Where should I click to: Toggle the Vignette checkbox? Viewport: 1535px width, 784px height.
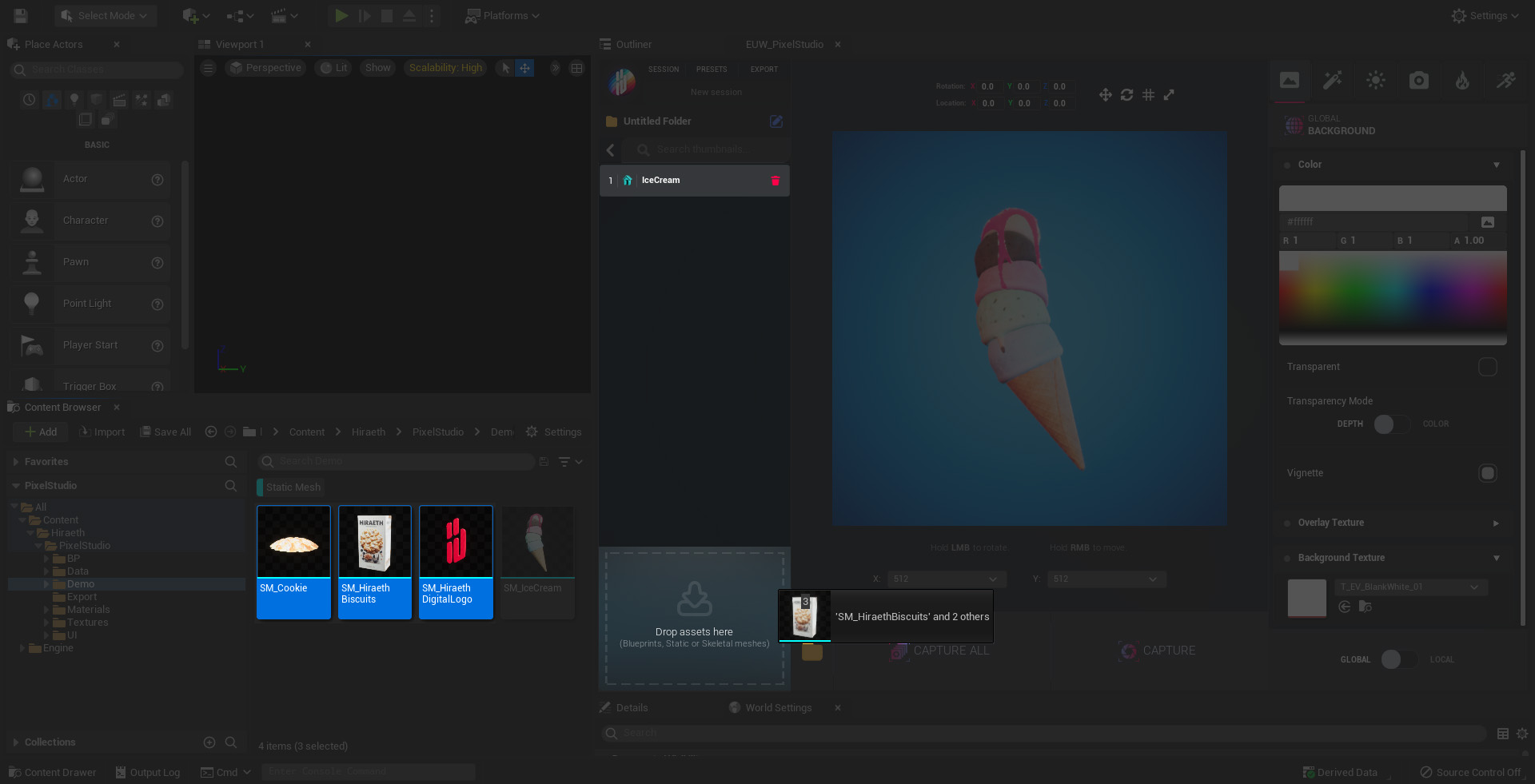1488,473
